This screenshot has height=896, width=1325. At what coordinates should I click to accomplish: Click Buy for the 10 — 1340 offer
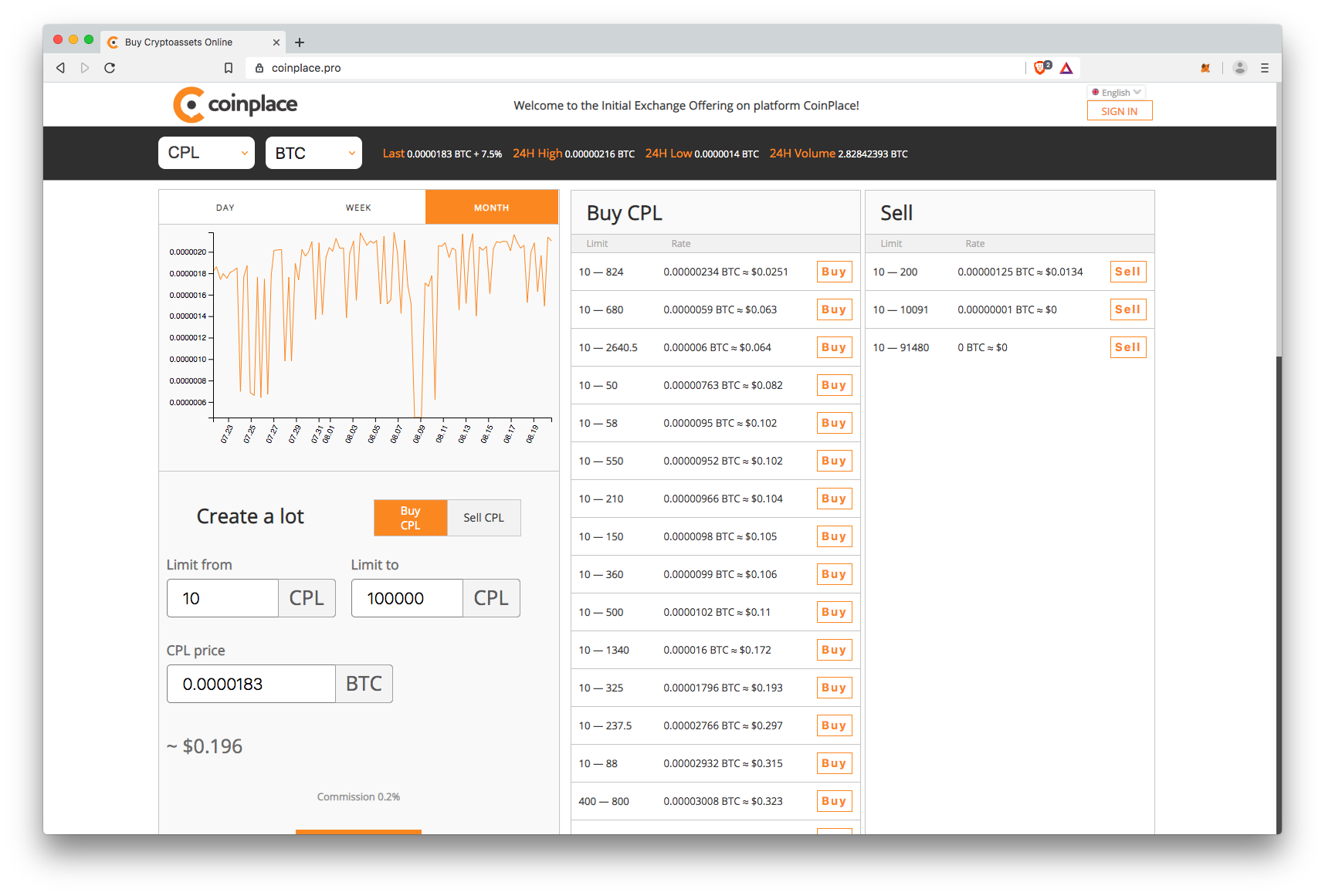tap(834, 650)
